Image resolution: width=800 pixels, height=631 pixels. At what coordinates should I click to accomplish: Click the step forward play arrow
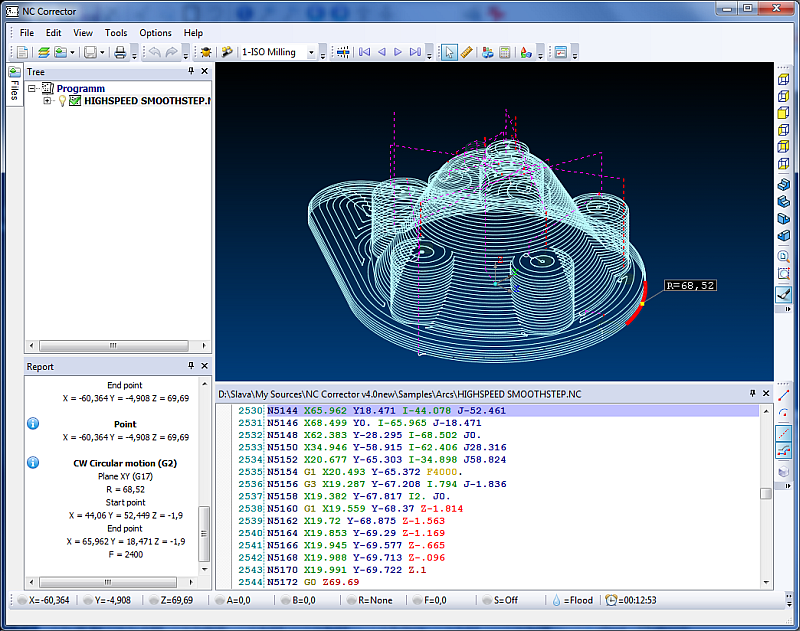click(x=398, y=52)
